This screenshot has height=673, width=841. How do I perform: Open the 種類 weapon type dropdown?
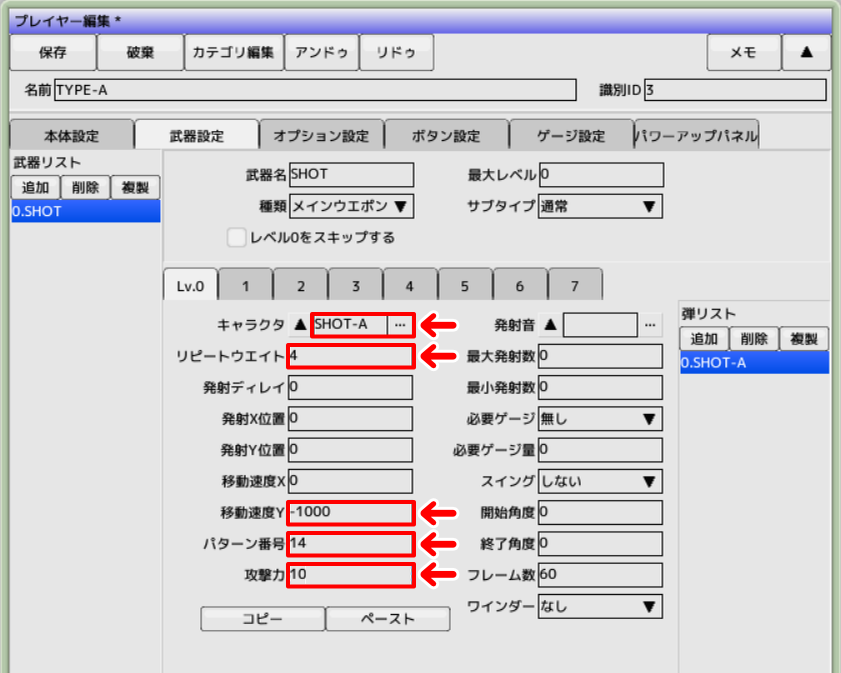coord(350,207)
